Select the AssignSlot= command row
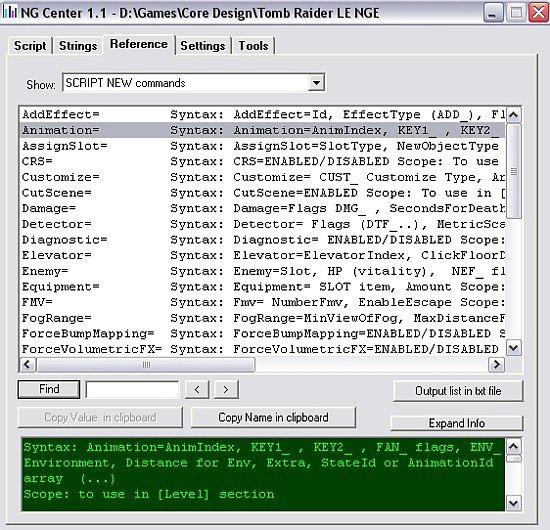This screenshot has height=530, width=550. click(x=263, y=146)
